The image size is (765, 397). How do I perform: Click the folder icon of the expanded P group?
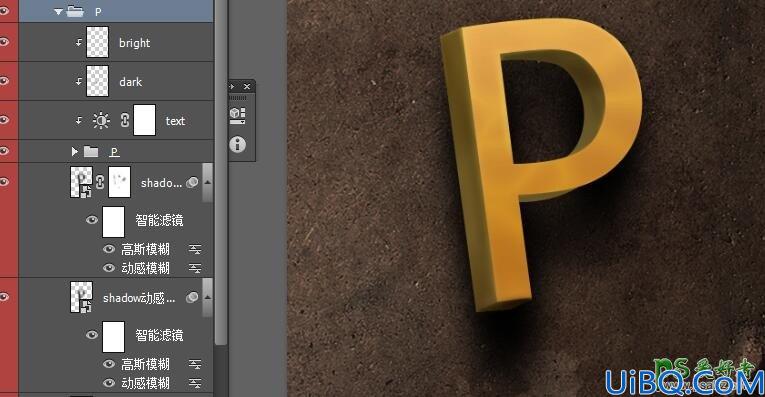click(x=75, y=11)
